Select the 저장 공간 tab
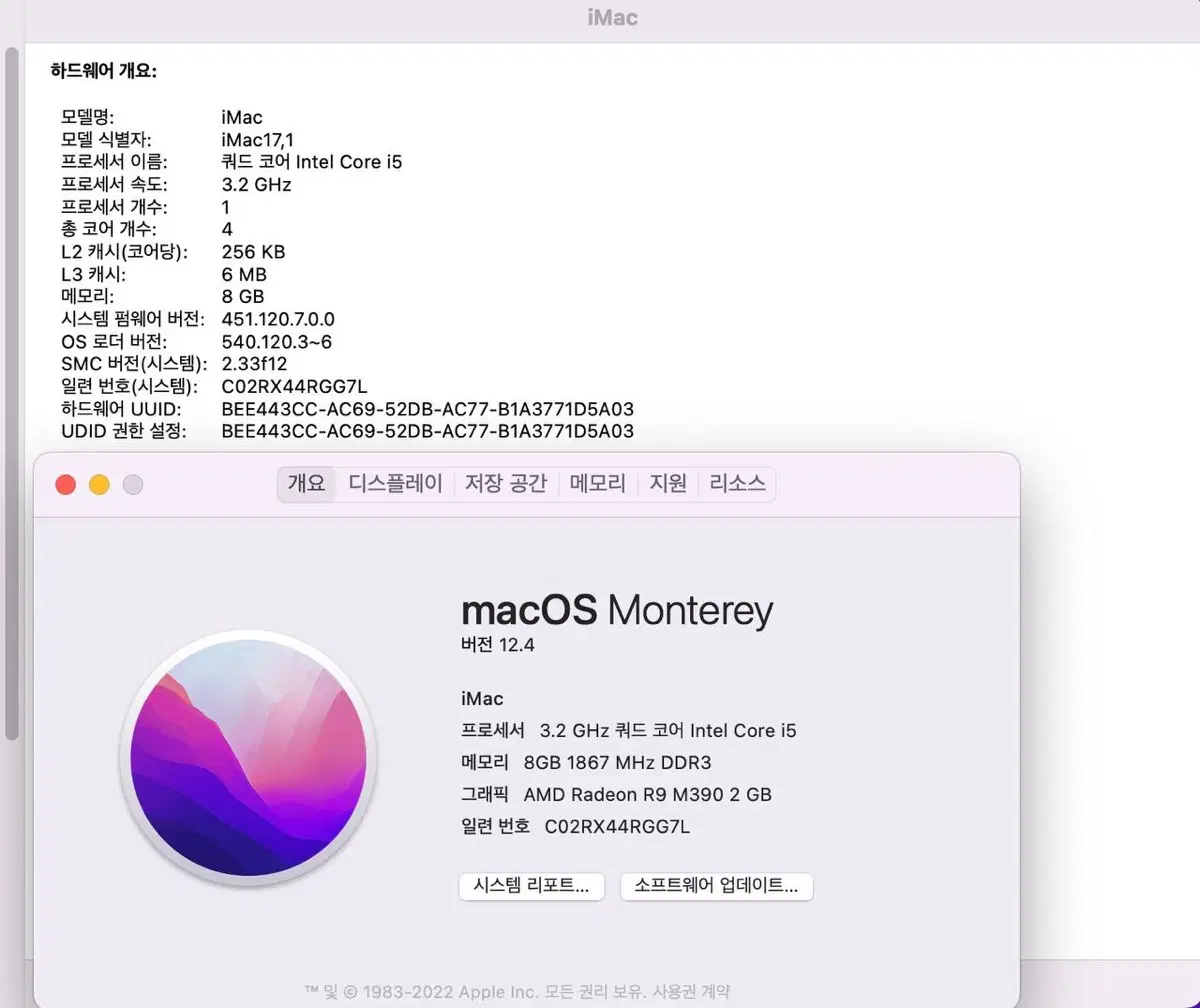This screenshot has width=1200, height=1008. [506, 484]
